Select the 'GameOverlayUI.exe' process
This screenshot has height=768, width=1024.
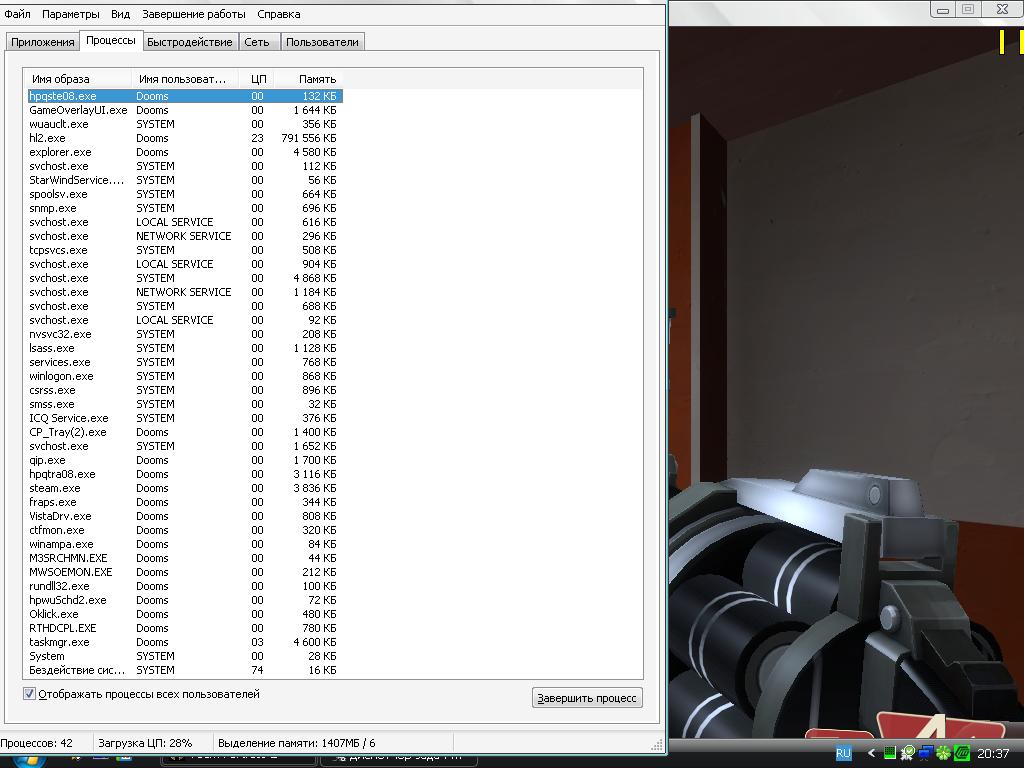185,110
